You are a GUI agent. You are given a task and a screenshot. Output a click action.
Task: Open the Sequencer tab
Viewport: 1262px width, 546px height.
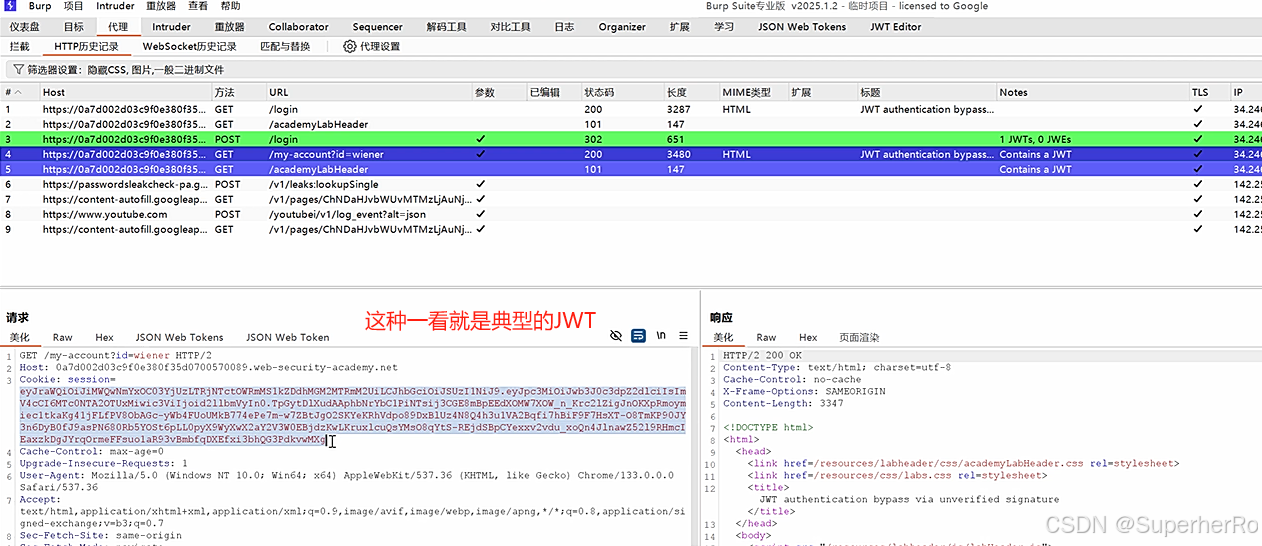[378, 27]
